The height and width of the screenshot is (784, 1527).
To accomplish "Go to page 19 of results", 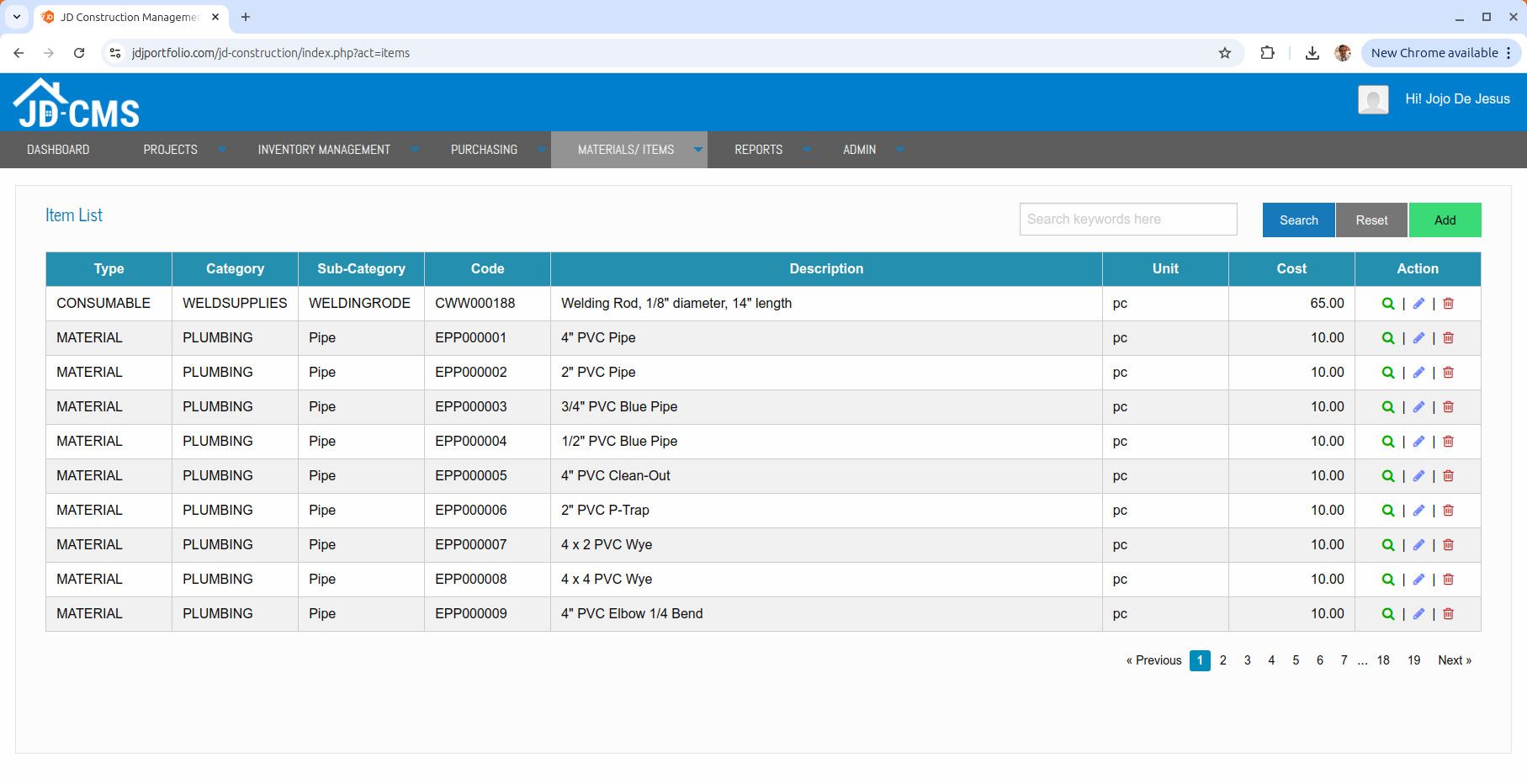I will coord(1413,660).
